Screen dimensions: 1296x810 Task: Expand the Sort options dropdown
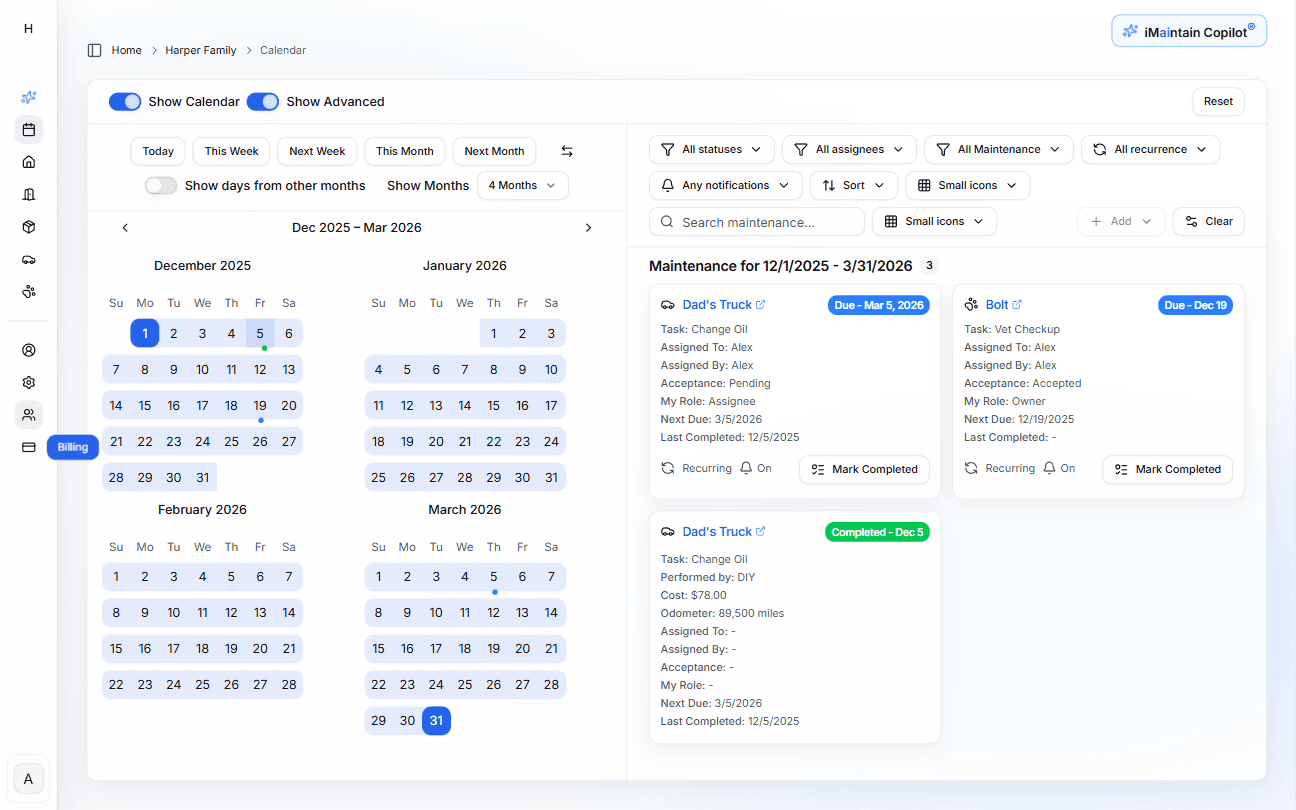tap(852, 185)
